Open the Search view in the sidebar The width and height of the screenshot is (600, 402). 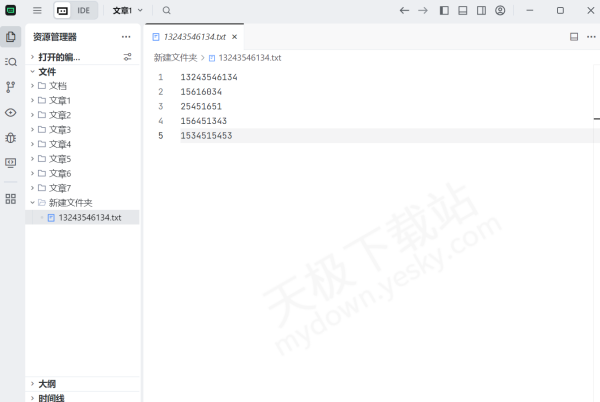(x=11, y=62)
